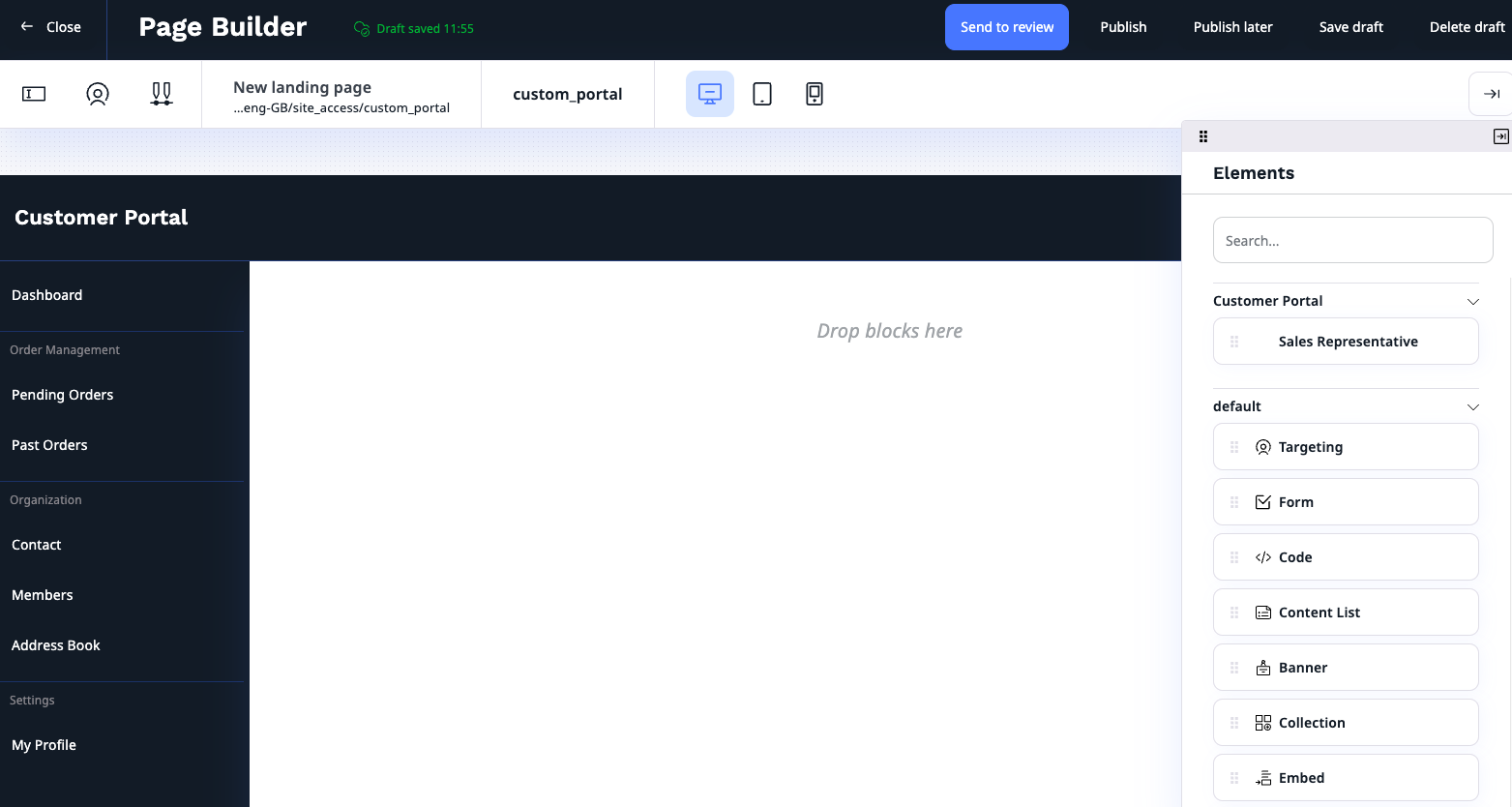This screenshot has height=807, width=1512.
Task: Open the content field toolbar icon
Action: pyautogui.click(x=33, y=94)
